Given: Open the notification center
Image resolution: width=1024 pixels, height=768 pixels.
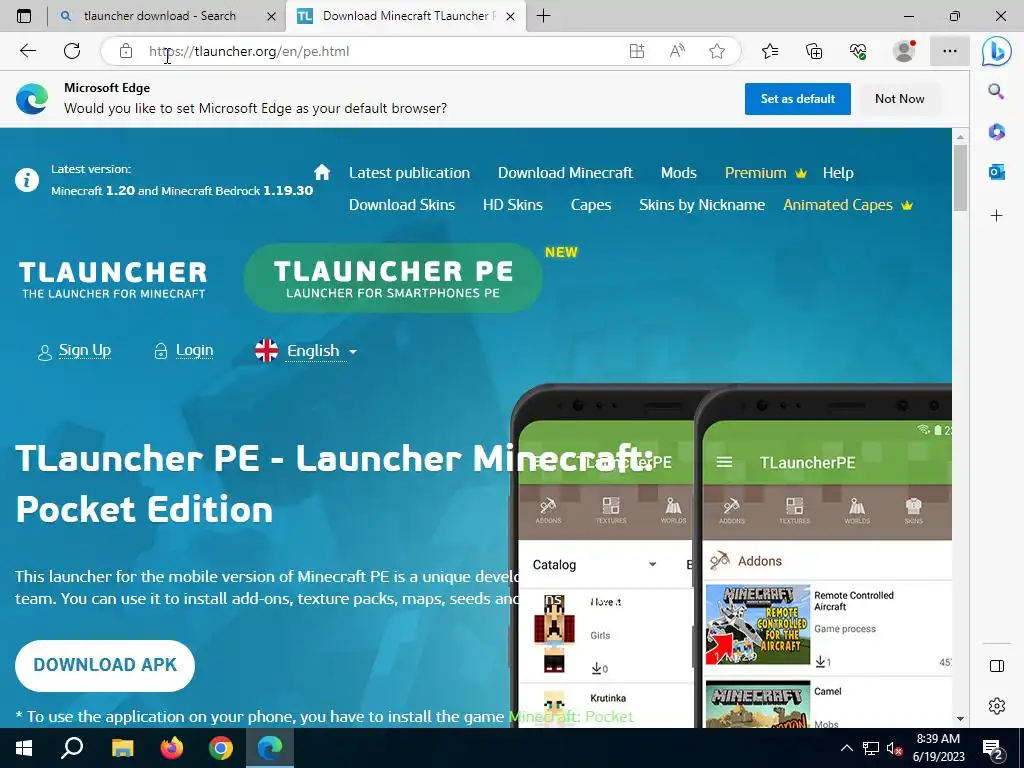Looking at the screenshot, I should click(x=993, y=748).
